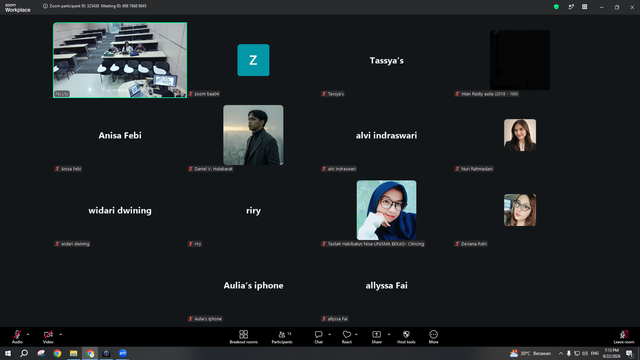The width and height of the screenshot is (640, 360).
Task: Click muted mic icon on alyssa Fai label
Action: coord(324,319)
